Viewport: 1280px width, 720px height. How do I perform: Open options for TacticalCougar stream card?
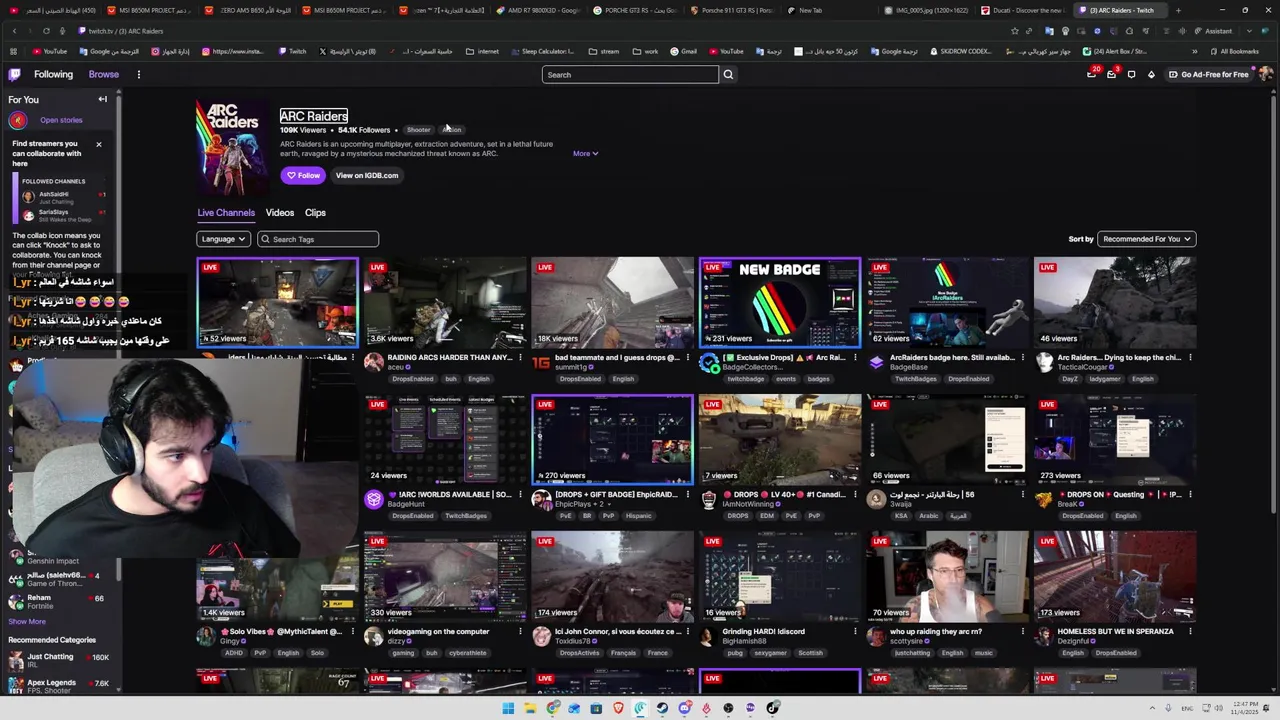(1190, 357)
